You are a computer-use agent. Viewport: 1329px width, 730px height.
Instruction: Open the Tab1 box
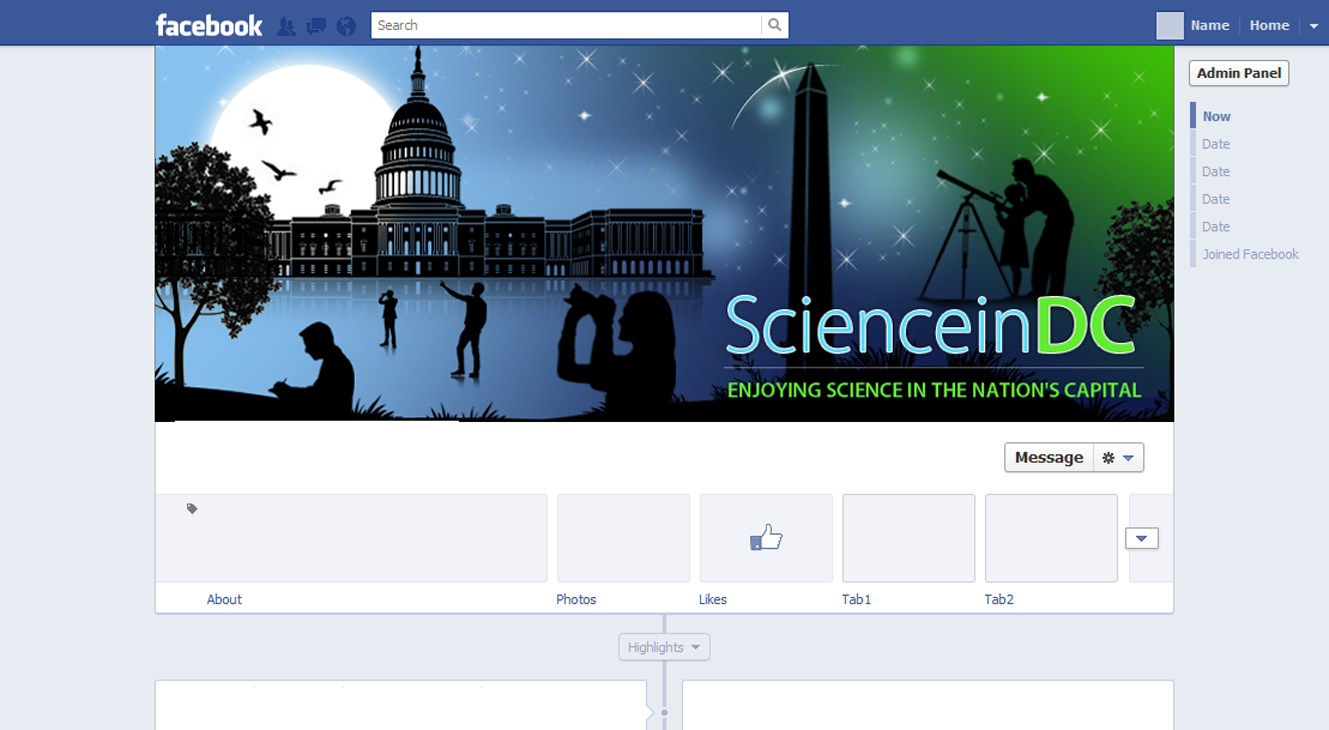tap(908, 538)
